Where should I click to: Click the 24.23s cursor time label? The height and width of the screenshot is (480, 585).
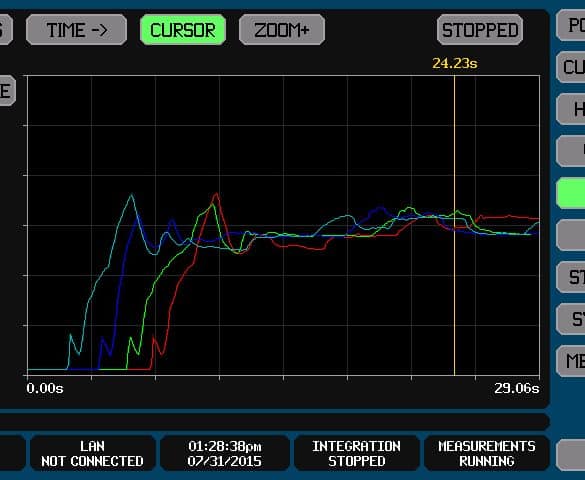click(x=454, y=63)
